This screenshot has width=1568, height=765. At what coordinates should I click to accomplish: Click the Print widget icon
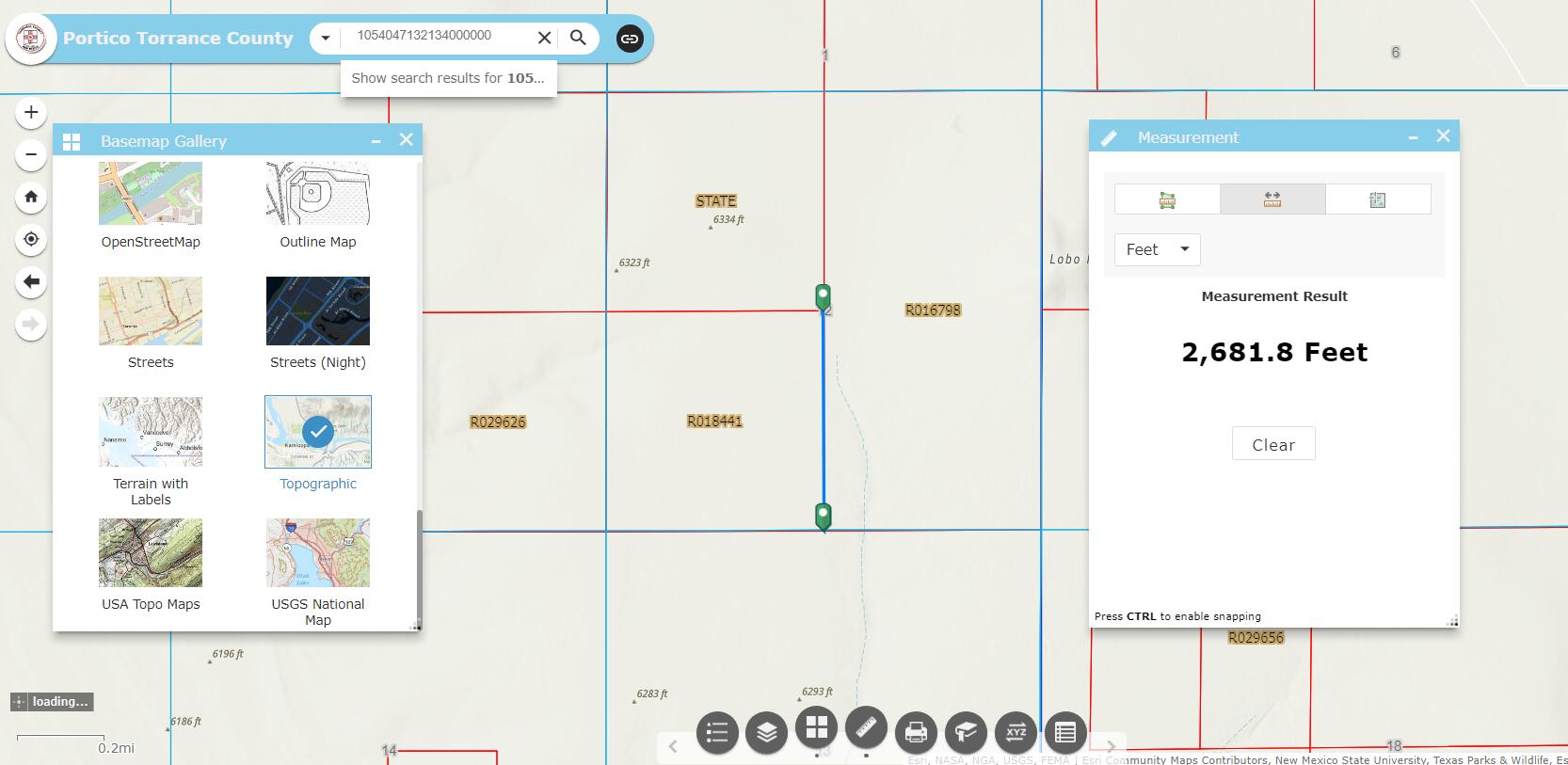tap(916, 731)
